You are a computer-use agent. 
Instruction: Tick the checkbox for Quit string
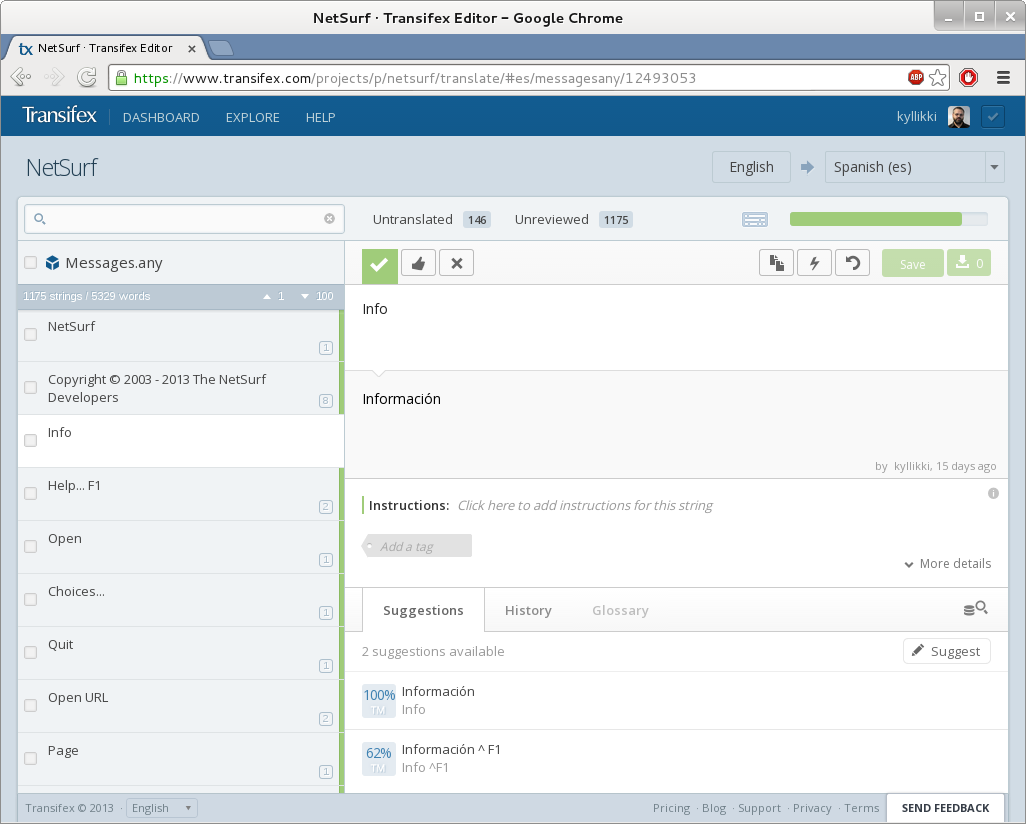click(30, 653)
